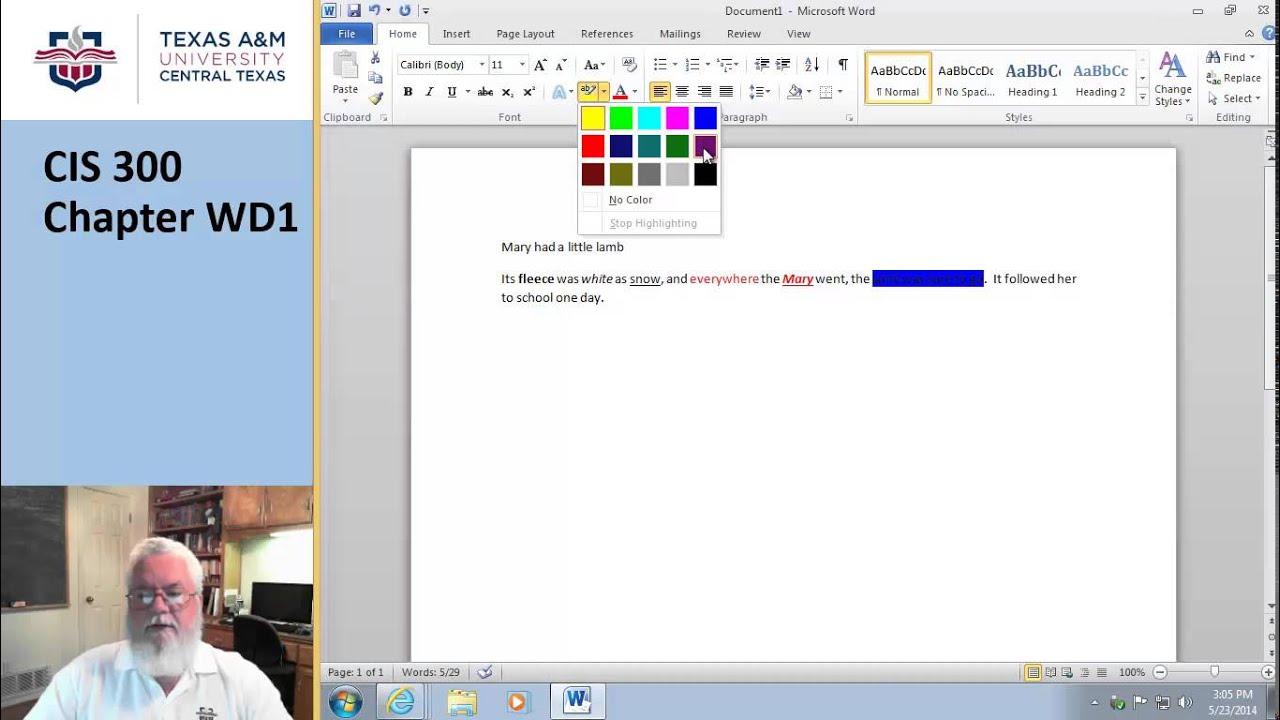Screen dimensions: 1280x720
Task: Open the borders dropdown arrow
Action: 839,92
